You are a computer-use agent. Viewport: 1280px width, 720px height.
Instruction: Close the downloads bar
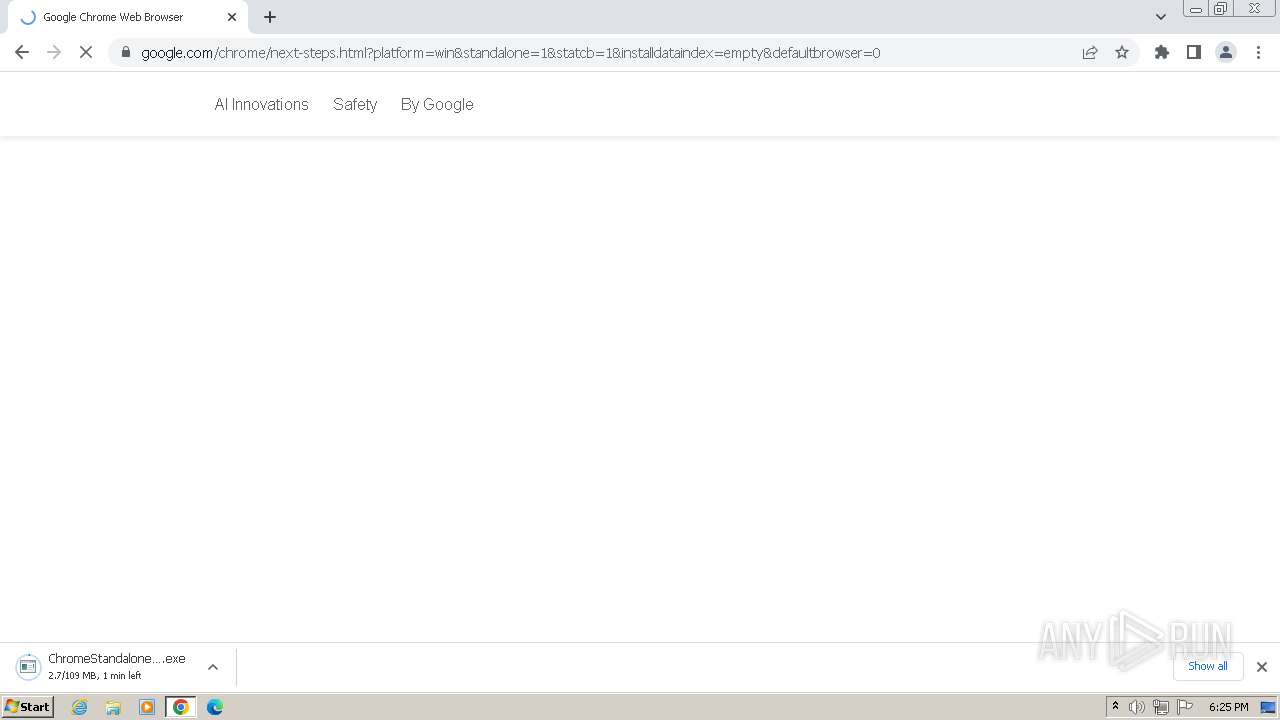pos(1262,667)
